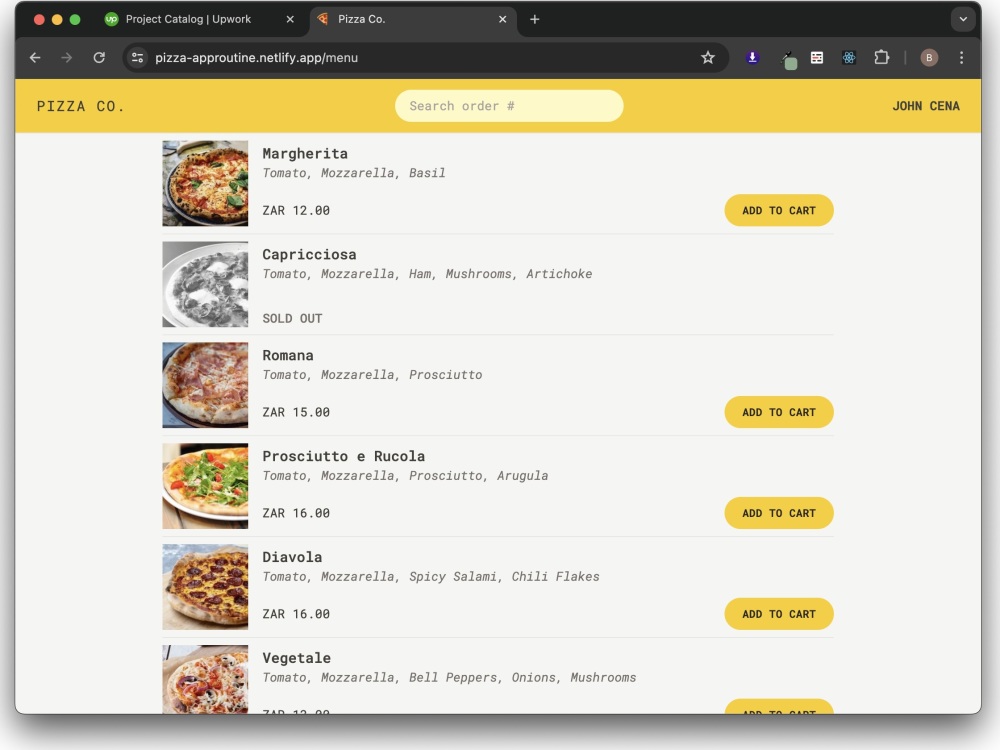This screenshot has width=1000, height=750.
Task: Click the PIZZA CO. logo link
Action: pyautogui.click(x=80, y=107)
